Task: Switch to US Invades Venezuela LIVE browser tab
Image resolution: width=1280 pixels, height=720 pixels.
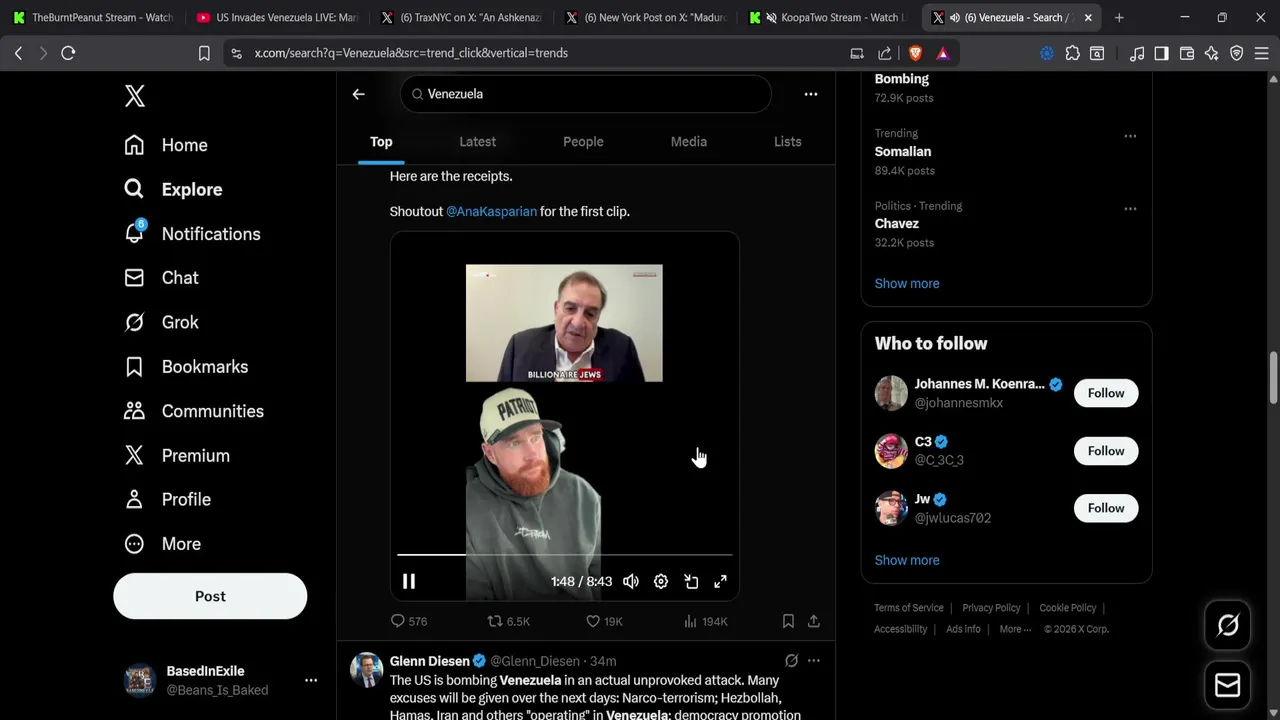Action: 276,17
